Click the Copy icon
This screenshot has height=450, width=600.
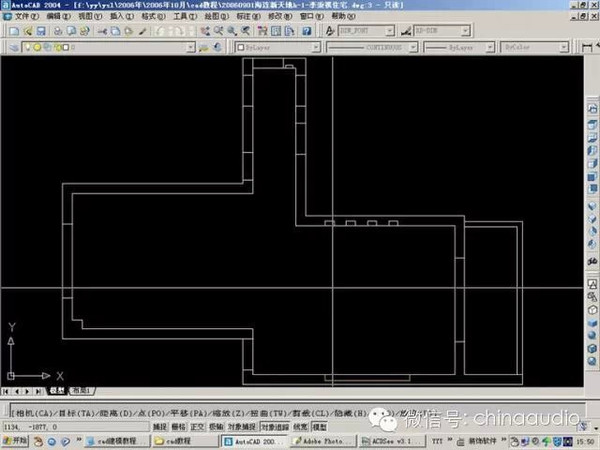116,31
